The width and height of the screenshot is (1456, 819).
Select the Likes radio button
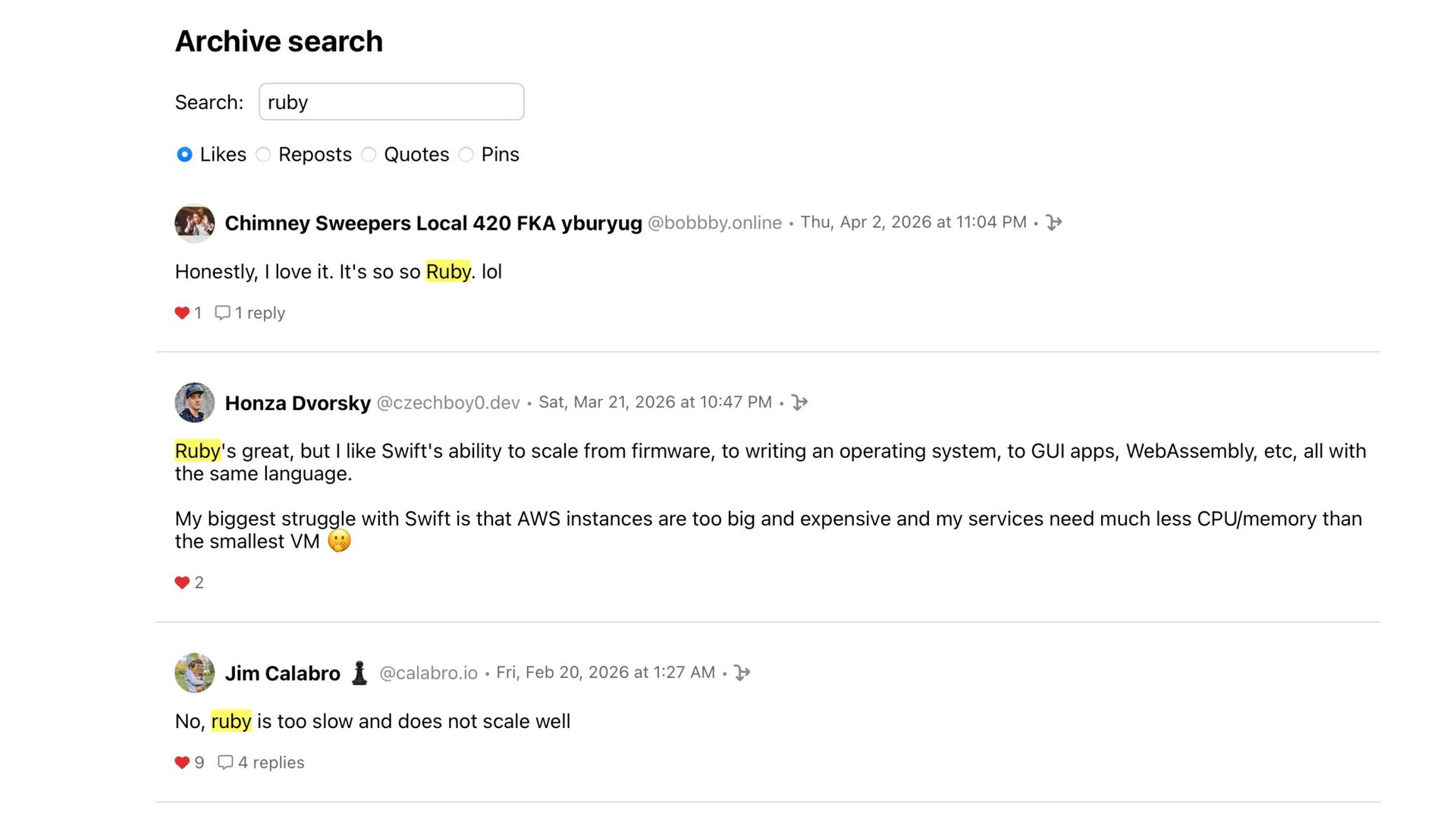184,155
